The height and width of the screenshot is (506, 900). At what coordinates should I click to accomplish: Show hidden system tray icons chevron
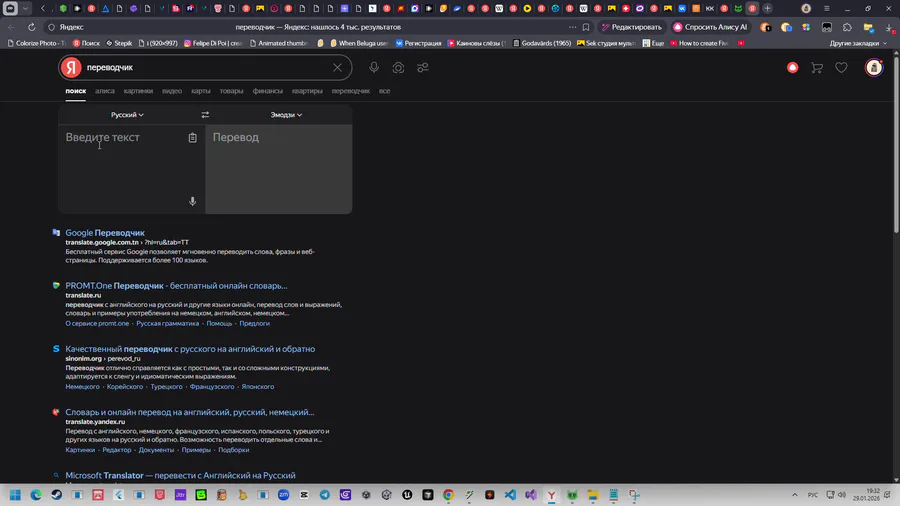pyautogui.click(x=794, y=495)
